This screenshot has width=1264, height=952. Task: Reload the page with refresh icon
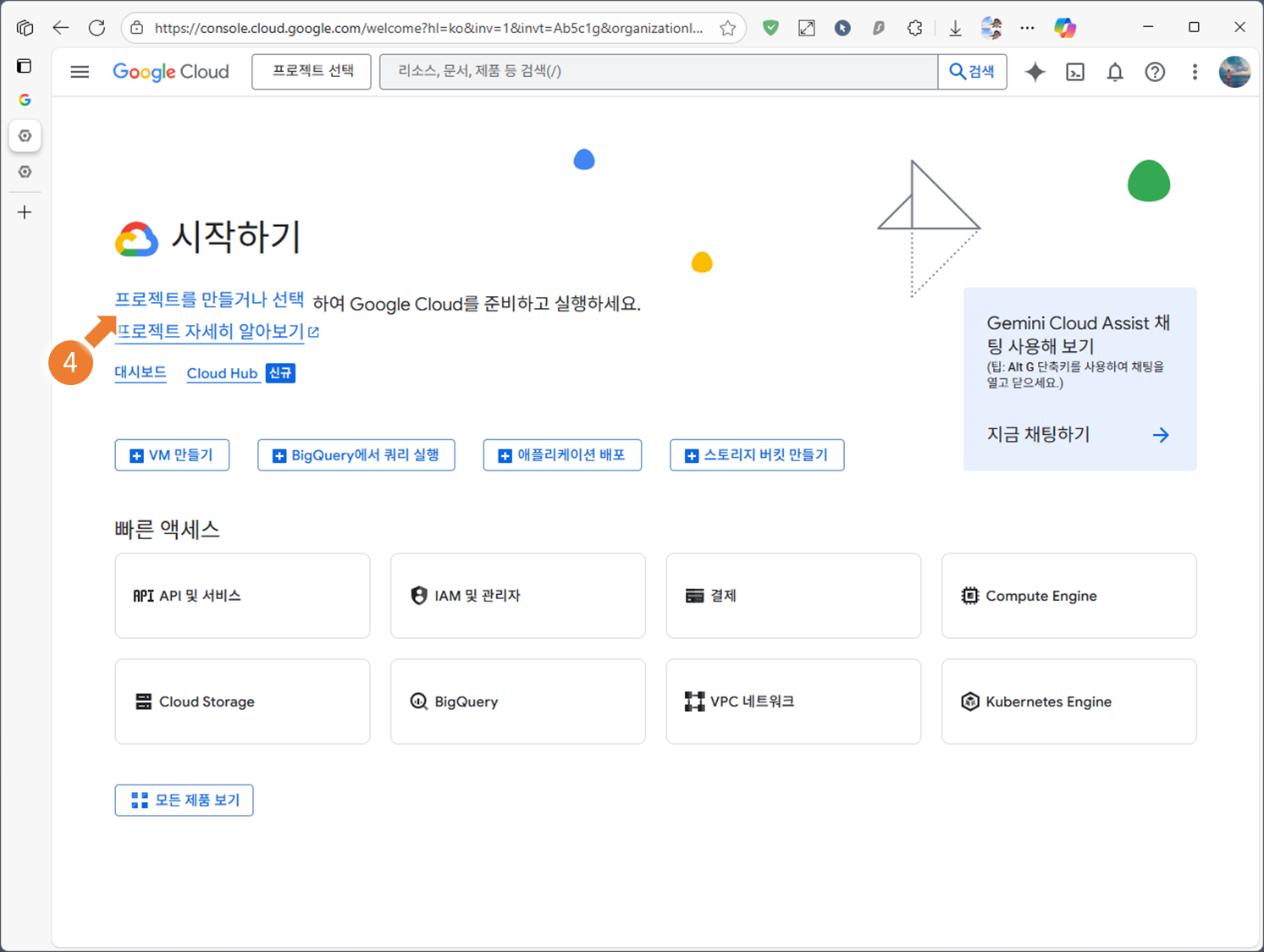pos(97,28)
